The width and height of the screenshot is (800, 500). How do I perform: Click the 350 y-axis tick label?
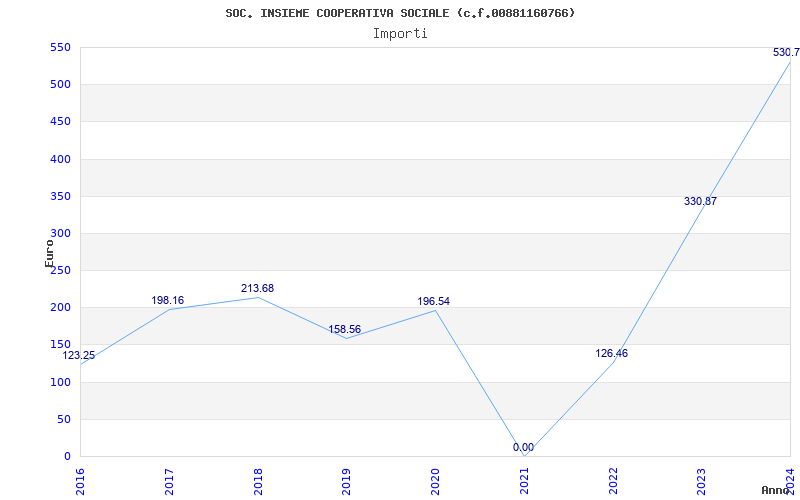60,196
